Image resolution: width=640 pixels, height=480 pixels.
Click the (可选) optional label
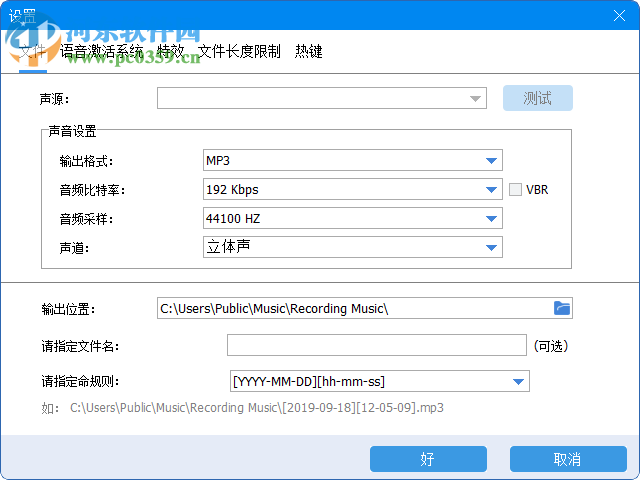551,346
